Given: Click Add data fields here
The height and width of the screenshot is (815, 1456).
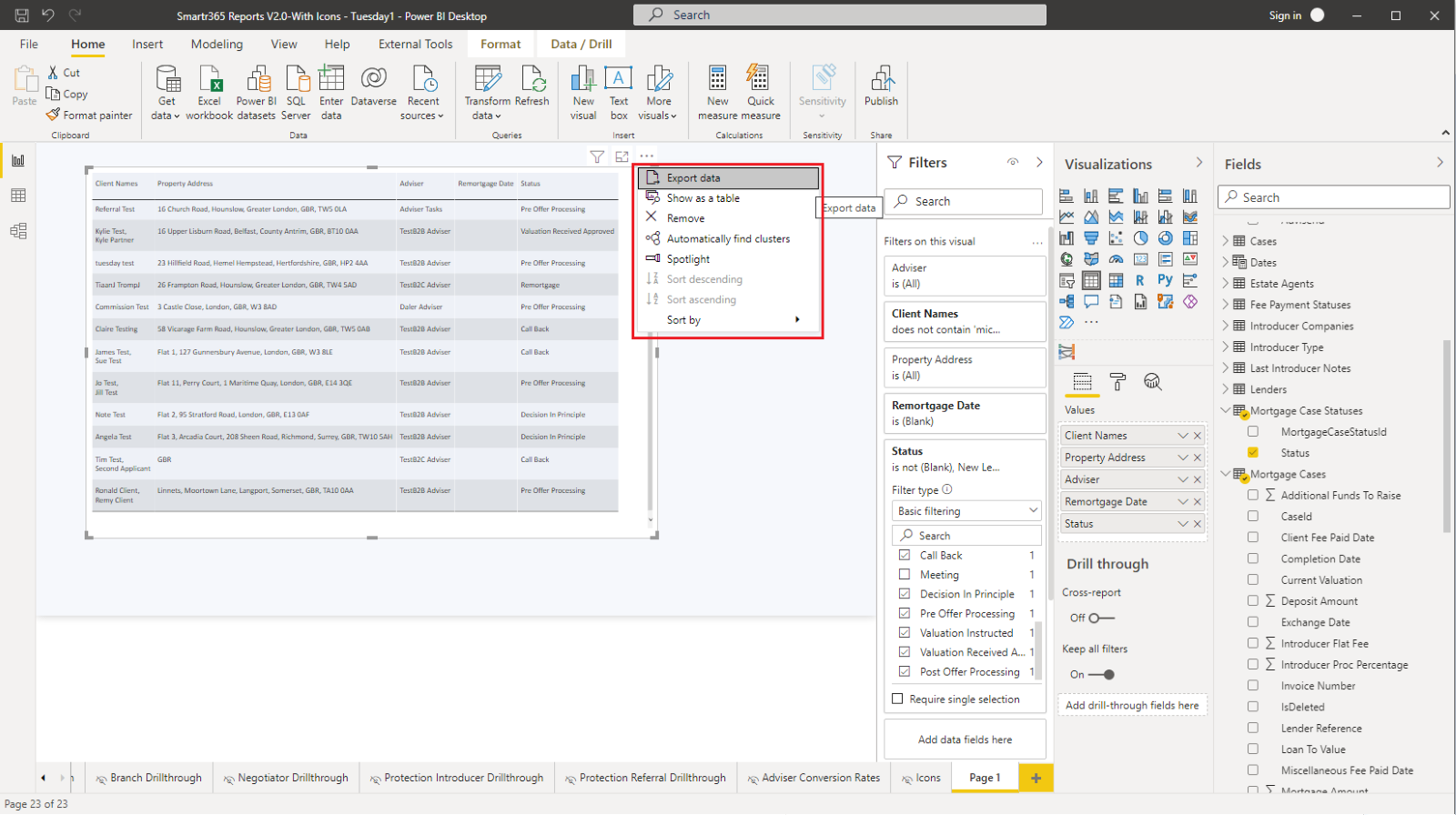Looking at the screenshot, I should click(965, 740).
